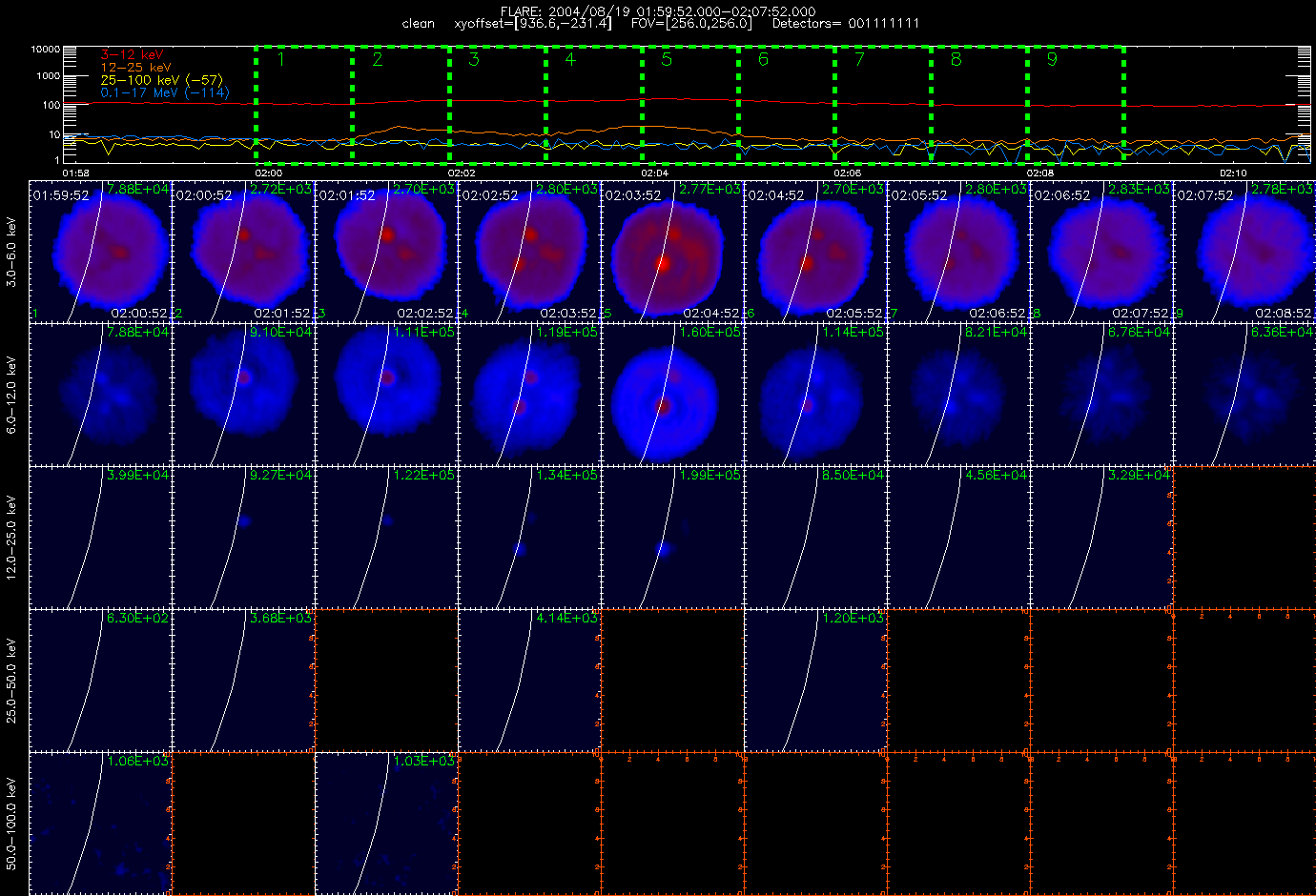Click the '1.19E+05' peak value
Screen dimensions: 1316x896
point(566,333)
